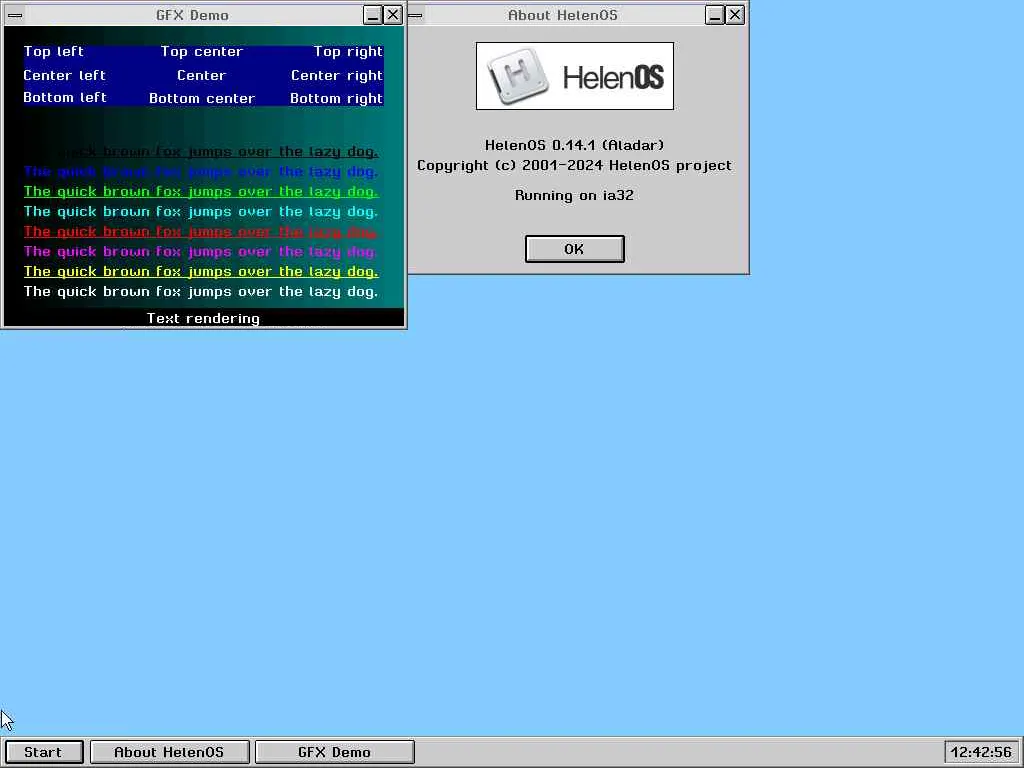Click the 'Running on ia32' text
The image size is (1024, 768).
(575, 195)
